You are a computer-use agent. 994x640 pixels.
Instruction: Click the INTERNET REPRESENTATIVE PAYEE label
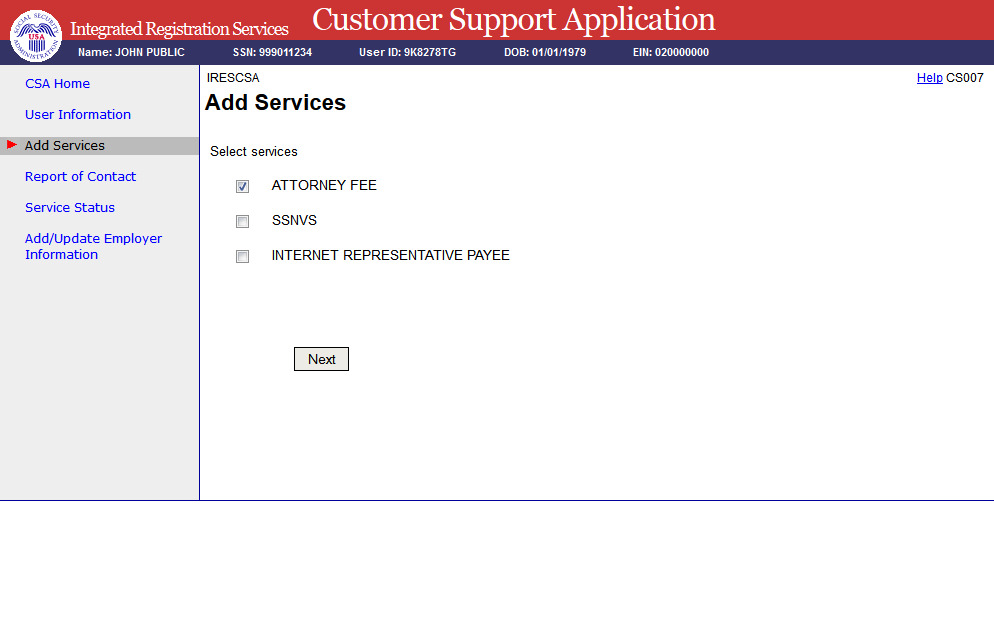pos(390,256)
